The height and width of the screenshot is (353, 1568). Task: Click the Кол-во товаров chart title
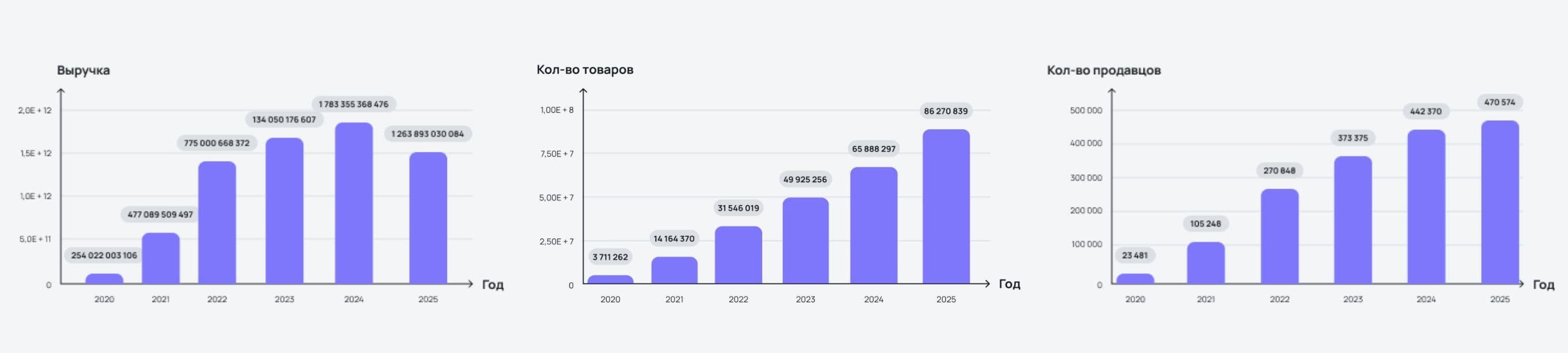584,70
